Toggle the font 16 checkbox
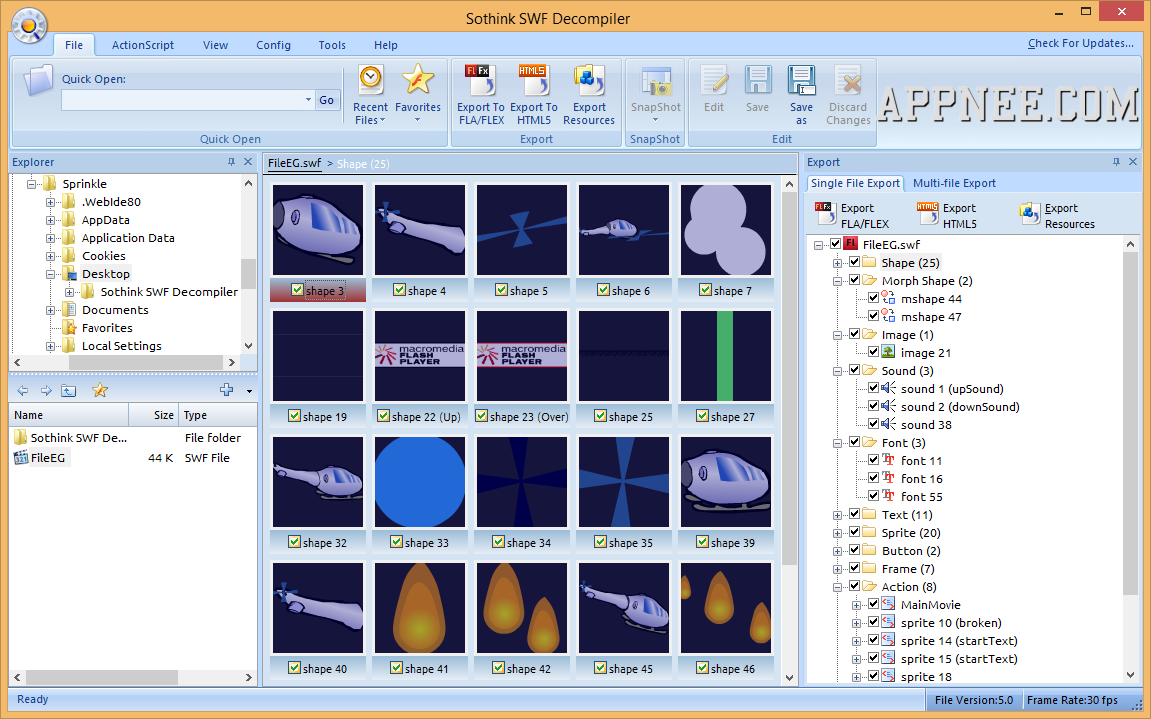1151x719 pixels. coord(874,478)
